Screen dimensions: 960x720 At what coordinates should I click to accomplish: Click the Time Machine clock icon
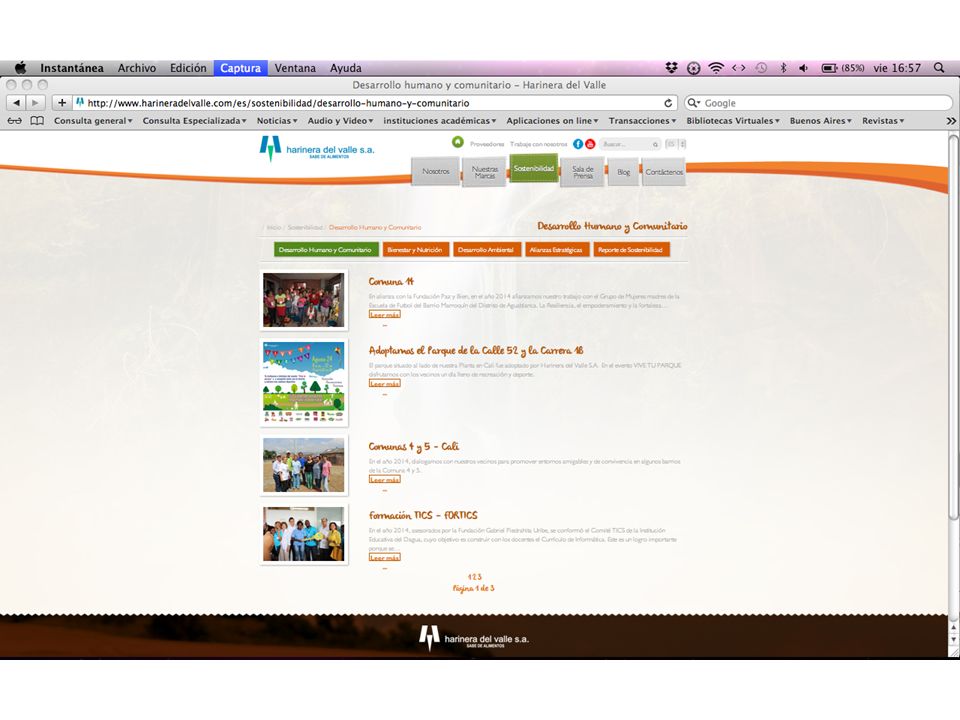click(761, 68)
